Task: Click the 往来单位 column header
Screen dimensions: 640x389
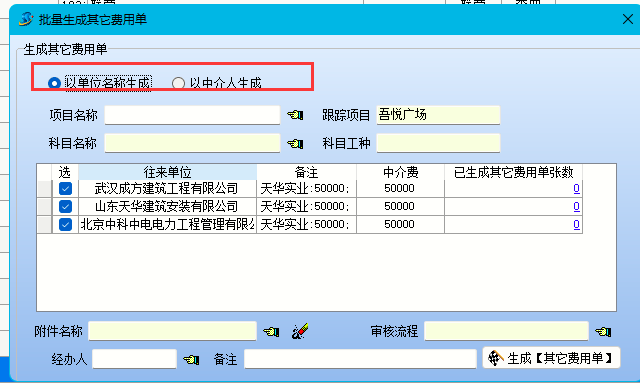Action: click(x=167, y=172)
